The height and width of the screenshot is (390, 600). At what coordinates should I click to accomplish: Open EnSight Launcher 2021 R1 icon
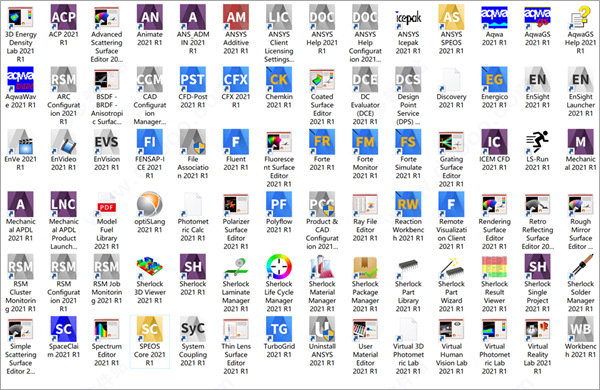click(x=580, y=80)
